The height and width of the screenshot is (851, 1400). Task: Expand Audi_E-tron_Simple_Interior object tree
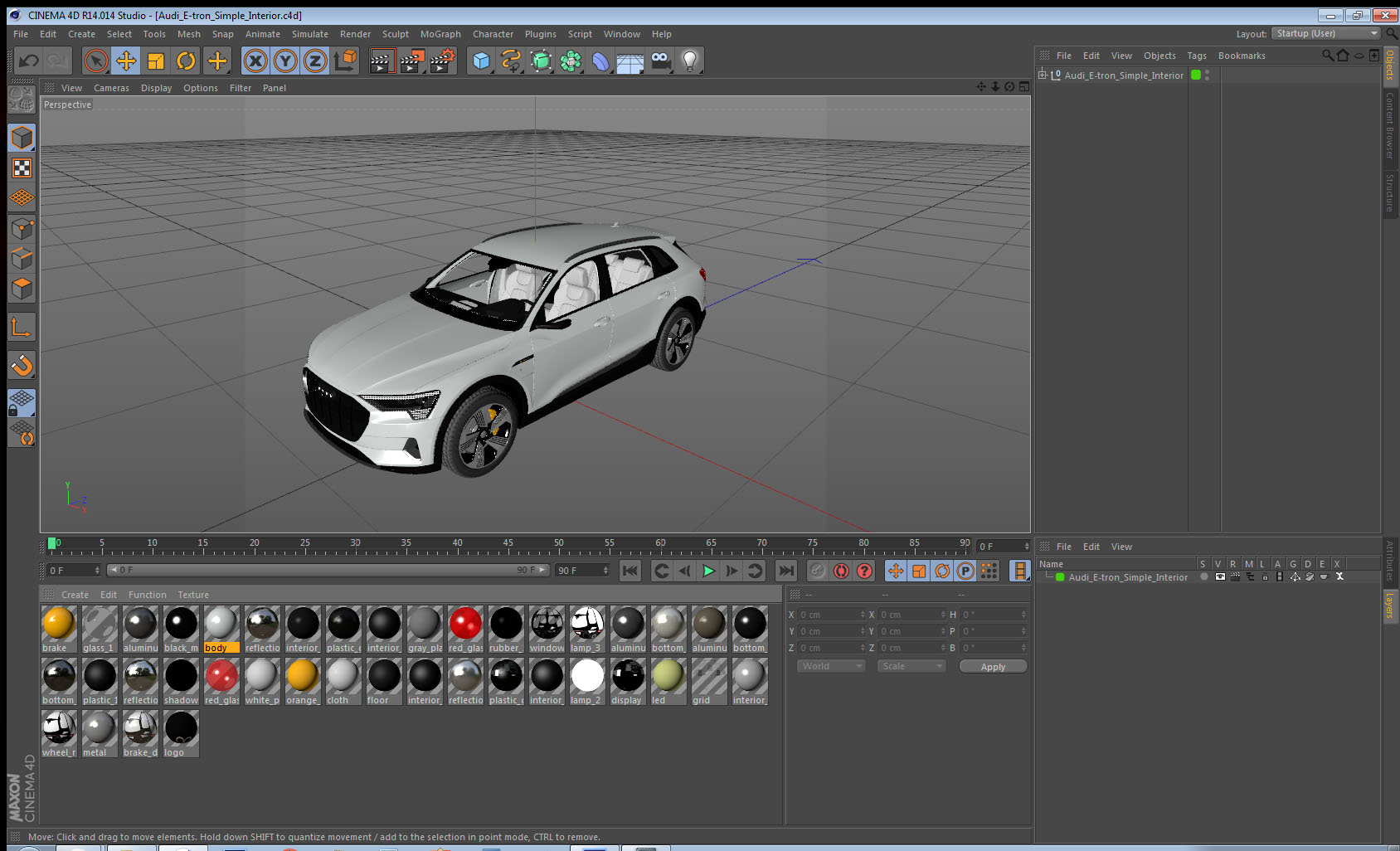click(1043, 75)
